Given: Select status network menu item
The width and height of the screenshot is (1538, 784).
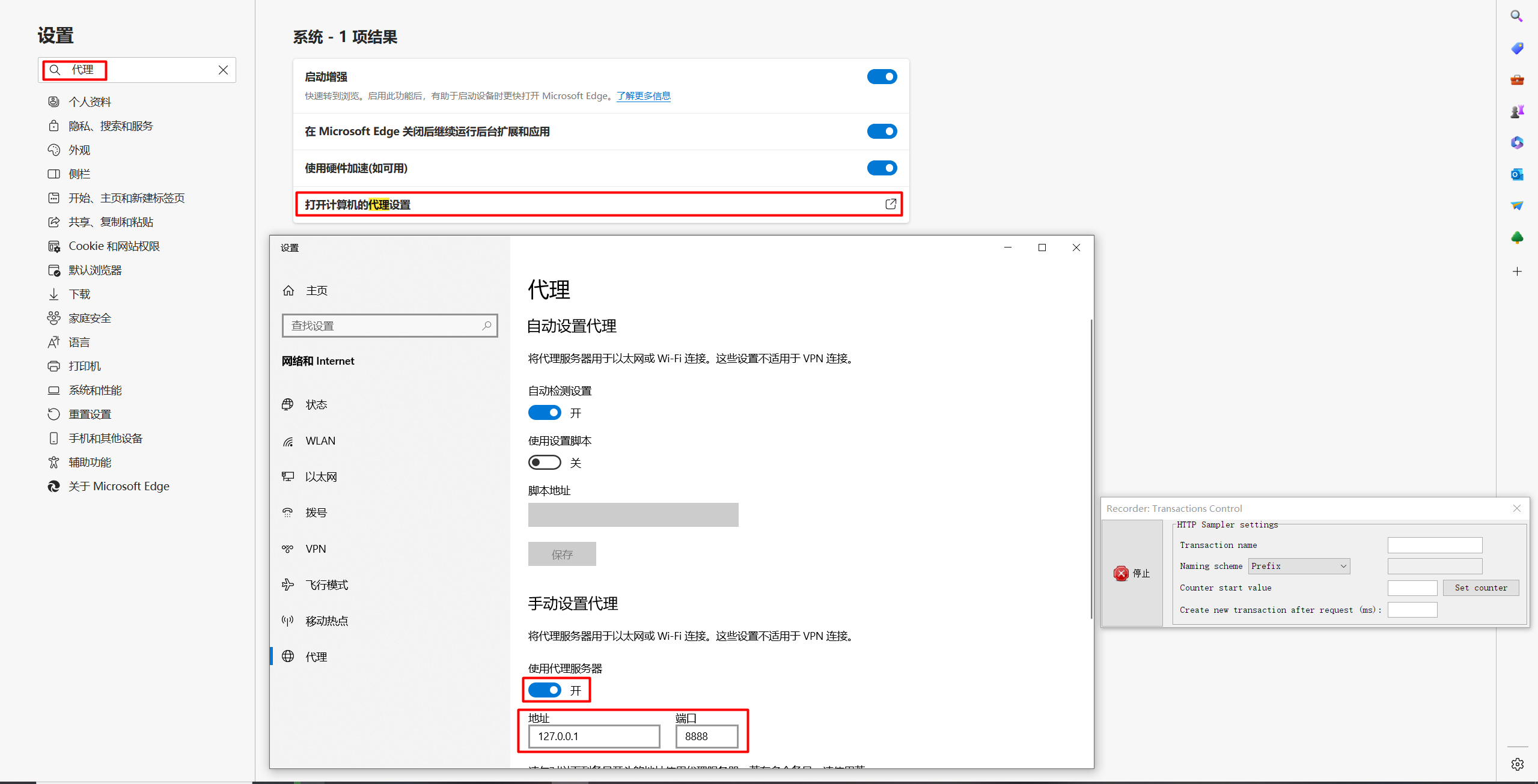Looking at the screenshot, I should pyautogui.click(x=316, y=404).
